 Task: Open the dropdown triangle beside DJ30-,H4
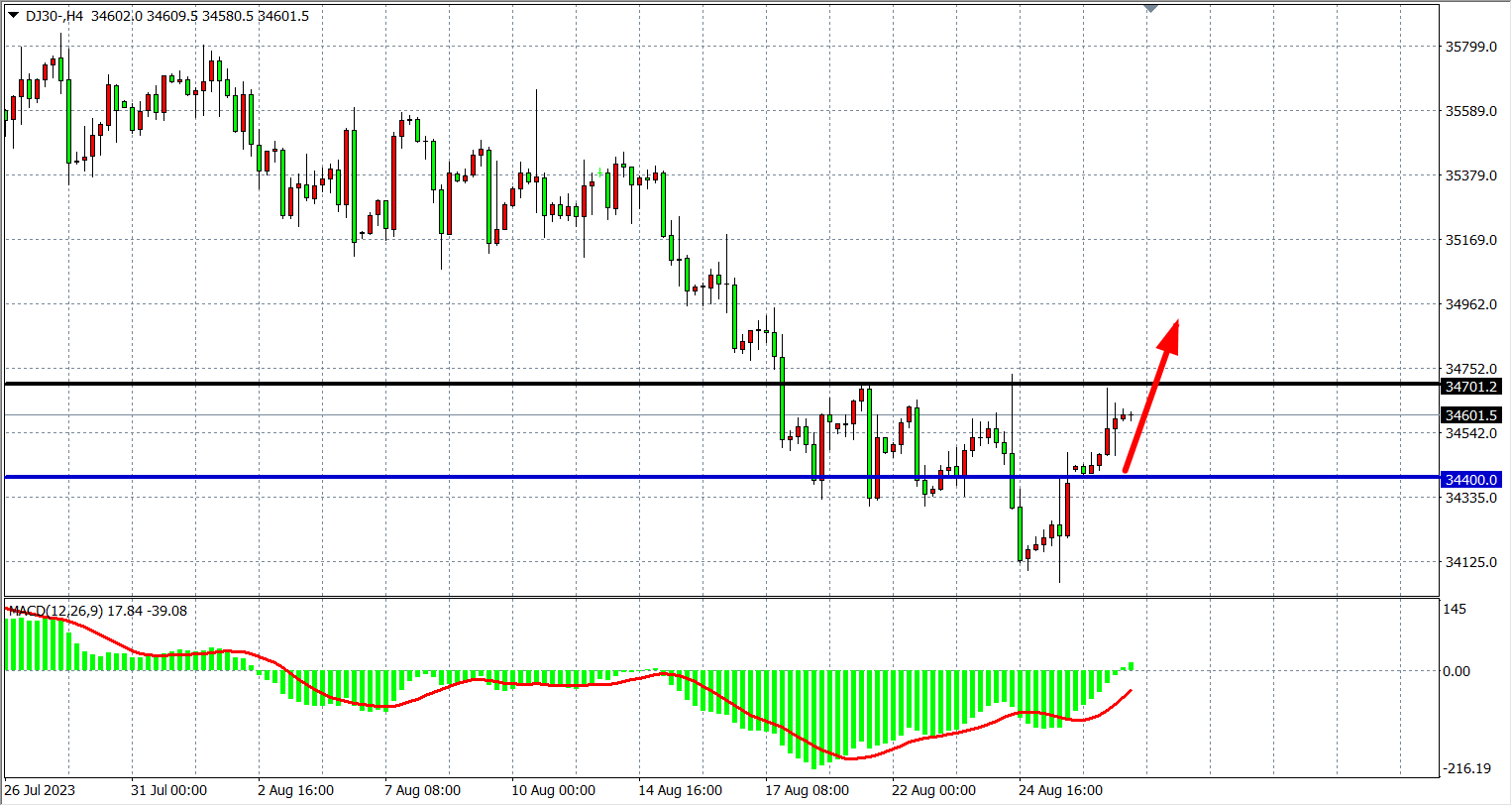(x=13, y=15)
